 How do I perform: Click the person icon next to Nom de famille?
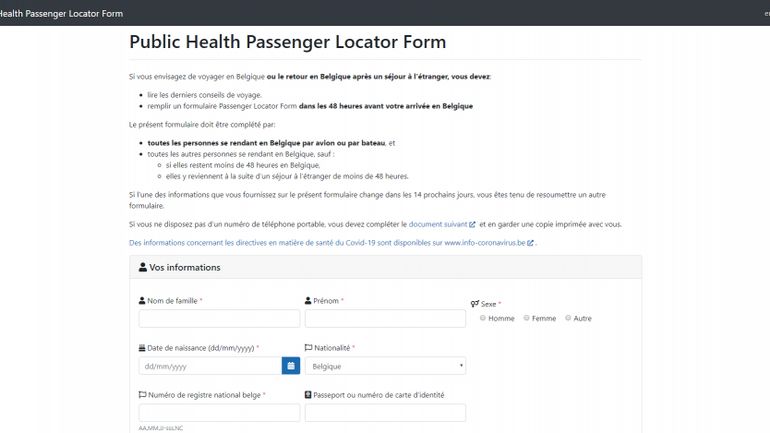coord(142,300)
